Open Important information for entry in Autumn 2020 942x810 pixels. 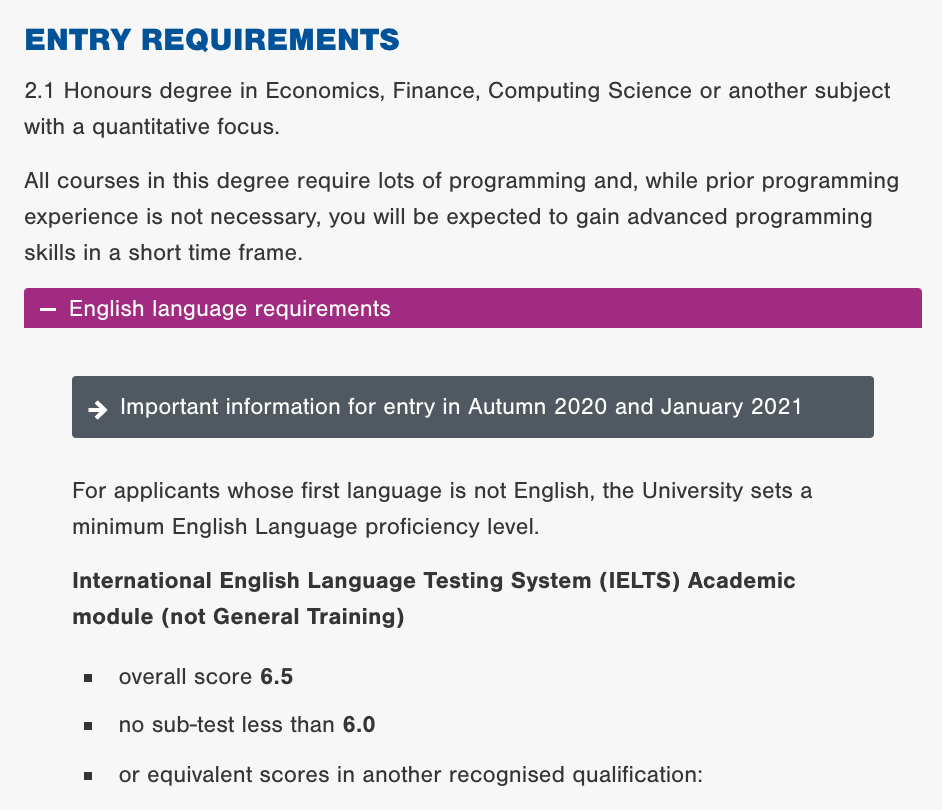click(473, 407)
